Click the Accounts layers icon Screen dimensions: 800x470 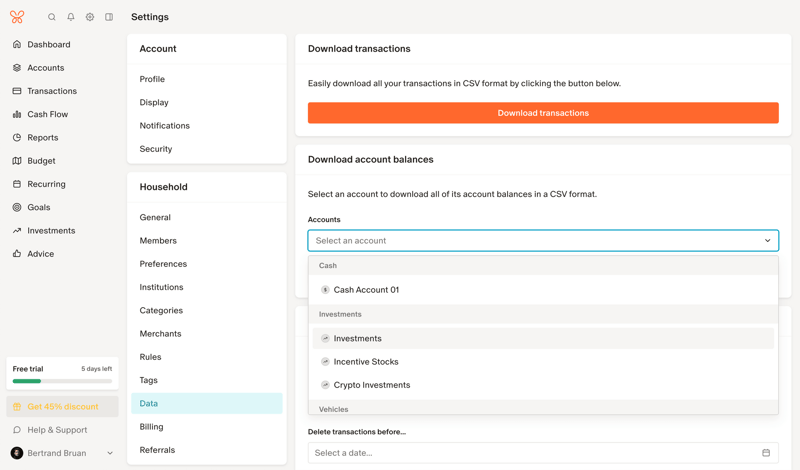click(17, 67)
